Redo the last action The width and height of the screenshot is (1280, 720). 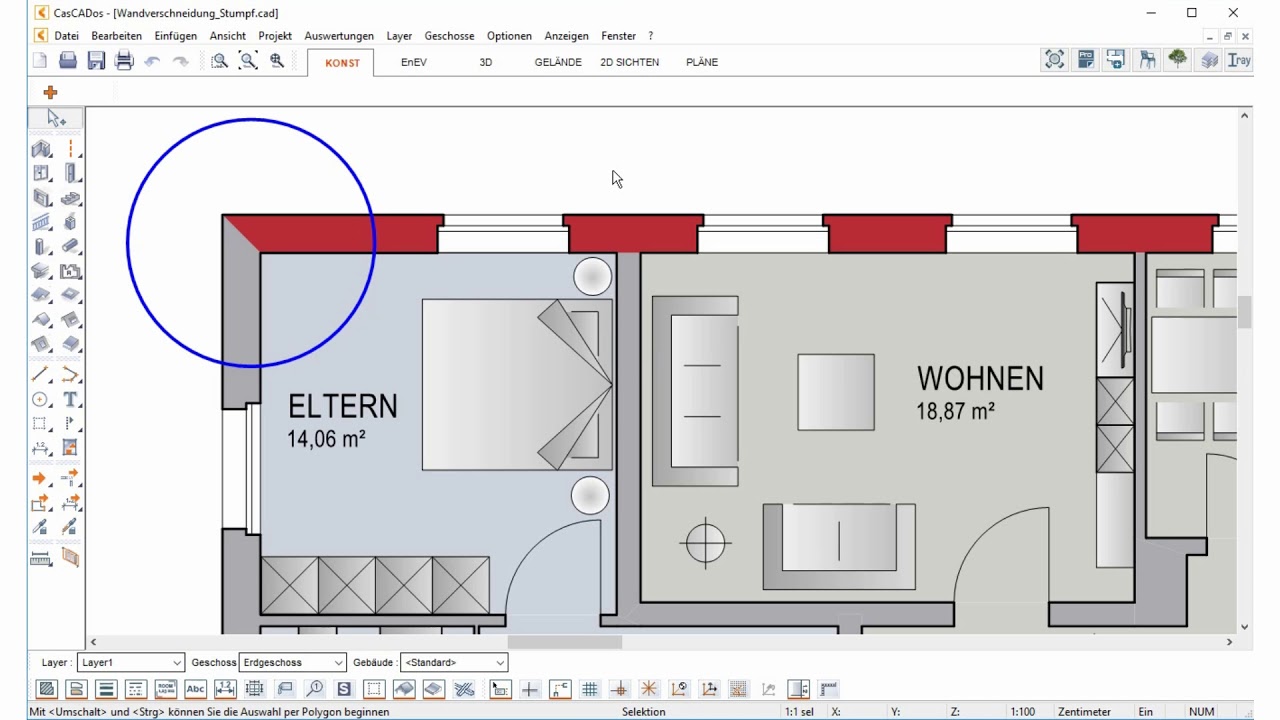(x=180, y=61)
